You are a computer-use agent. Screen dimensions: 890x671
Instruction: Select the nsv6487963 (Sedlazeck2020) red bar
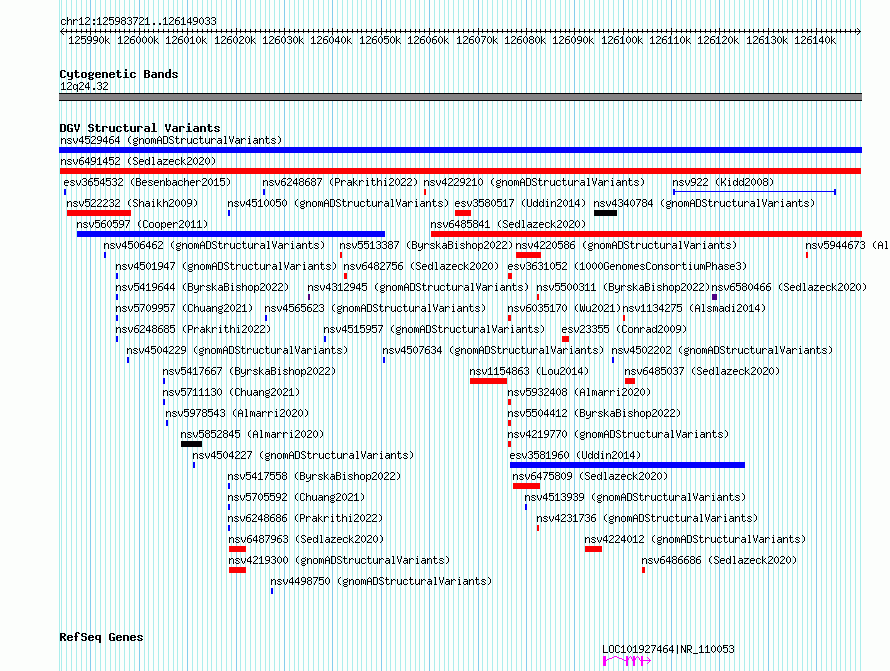coord(237,549)
